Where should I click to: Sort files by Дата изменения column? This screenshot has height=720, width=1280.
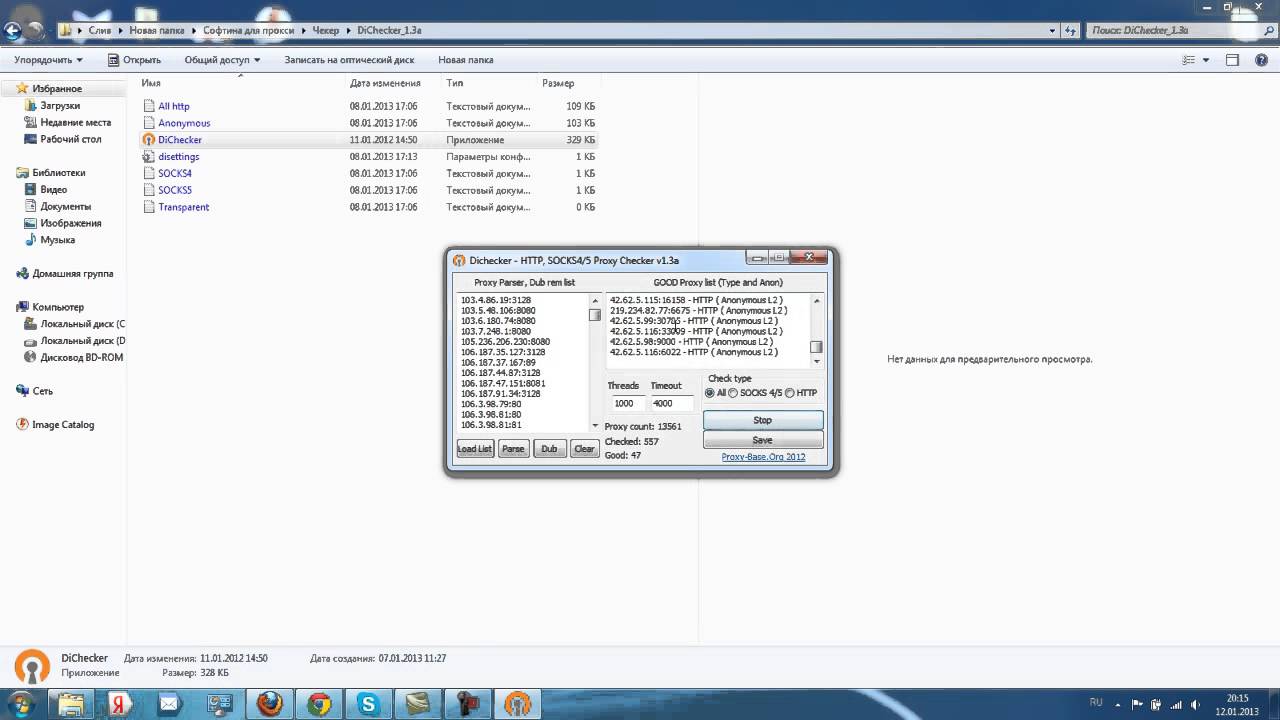point(385,83)
